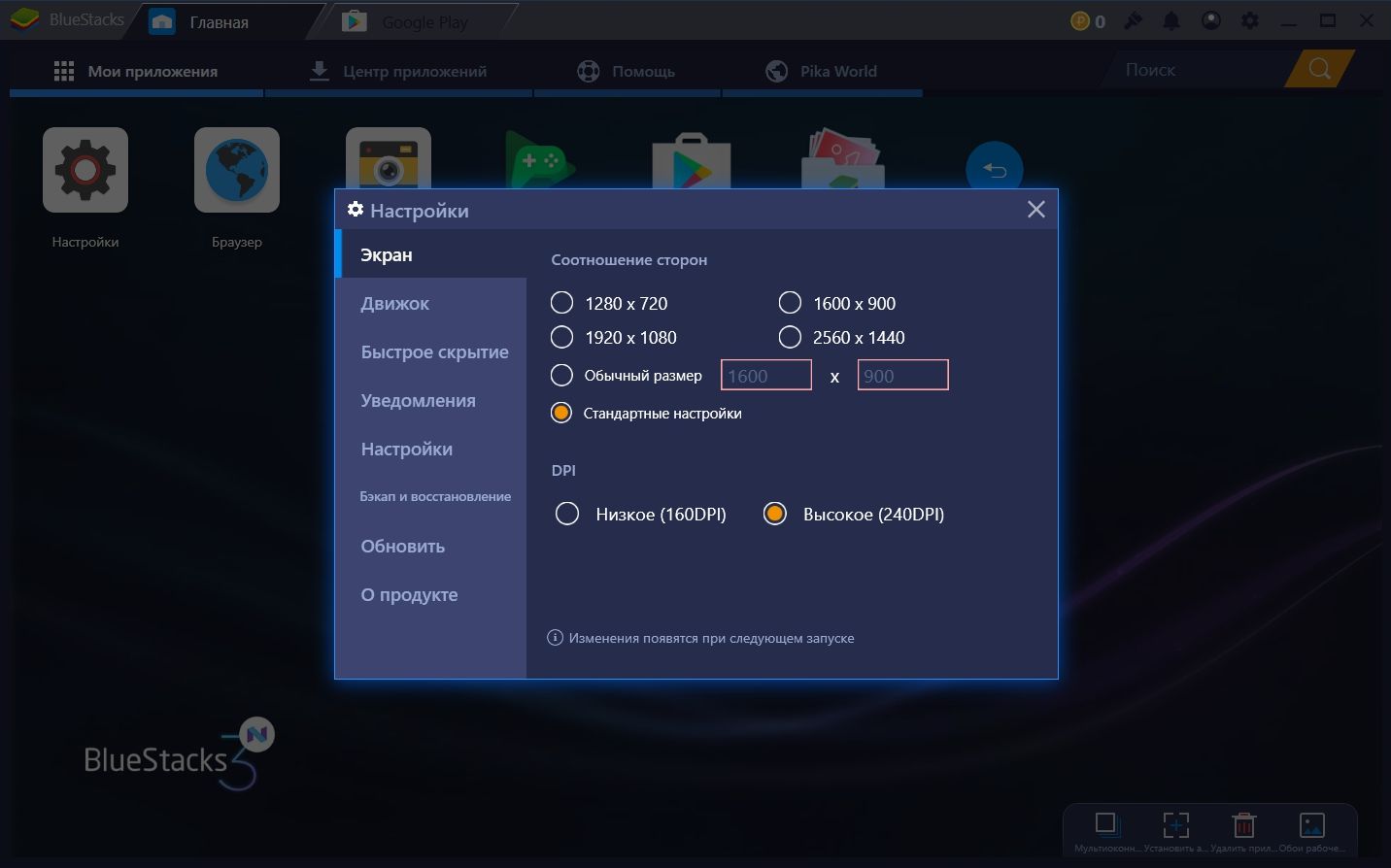Click the gear icon in the Настройки dialog title
Viewport: 1391px width, 868px height.
point(356,210)
